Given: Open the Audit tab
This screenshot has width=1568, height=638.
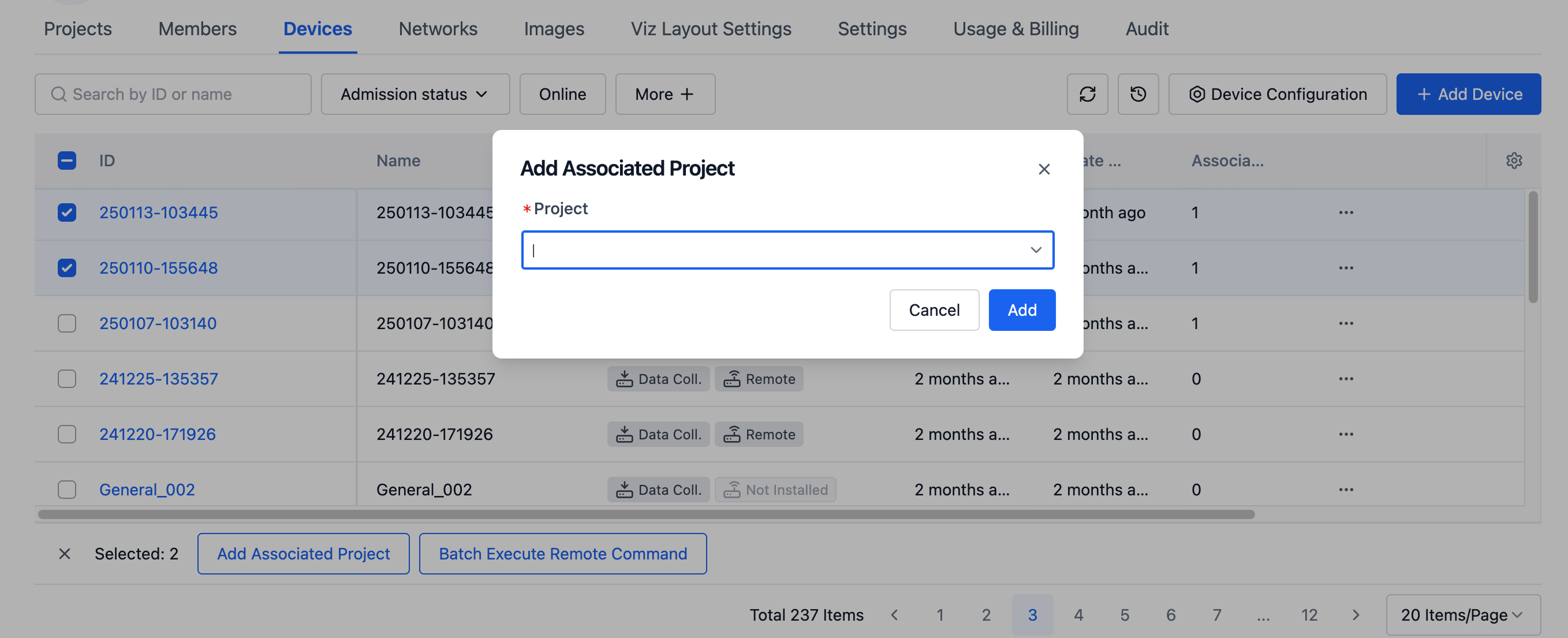Looking at the screenshot, I should point(1147,29).
